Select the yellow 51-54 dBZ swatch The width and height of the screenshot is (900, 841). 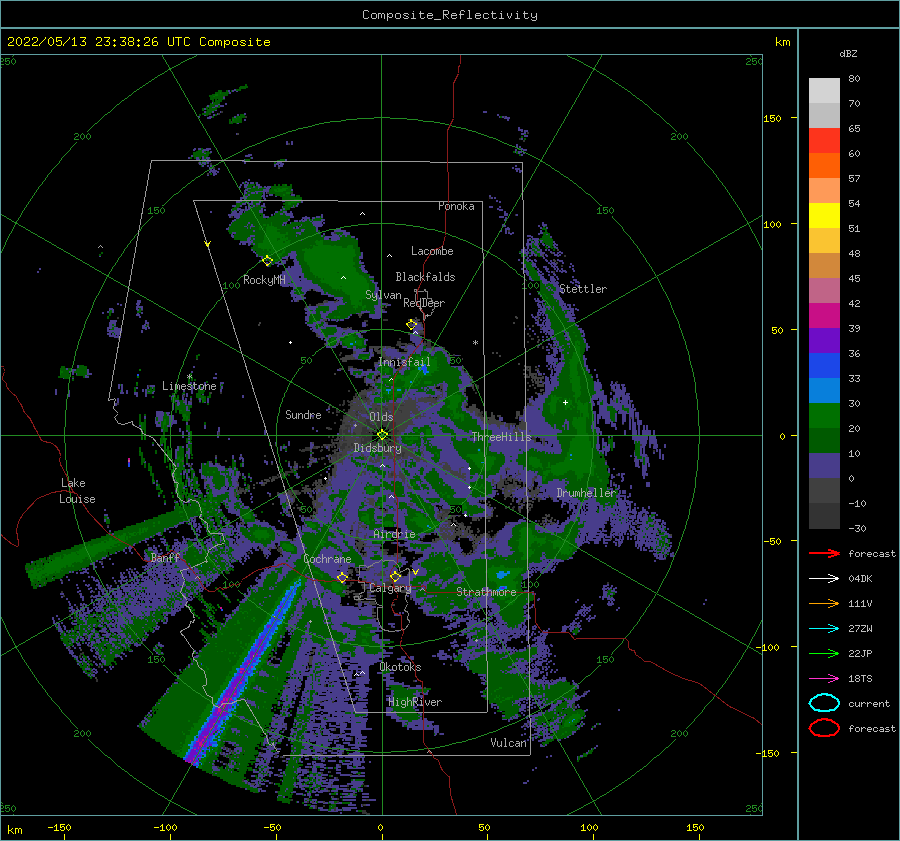(x=824, y=216)
